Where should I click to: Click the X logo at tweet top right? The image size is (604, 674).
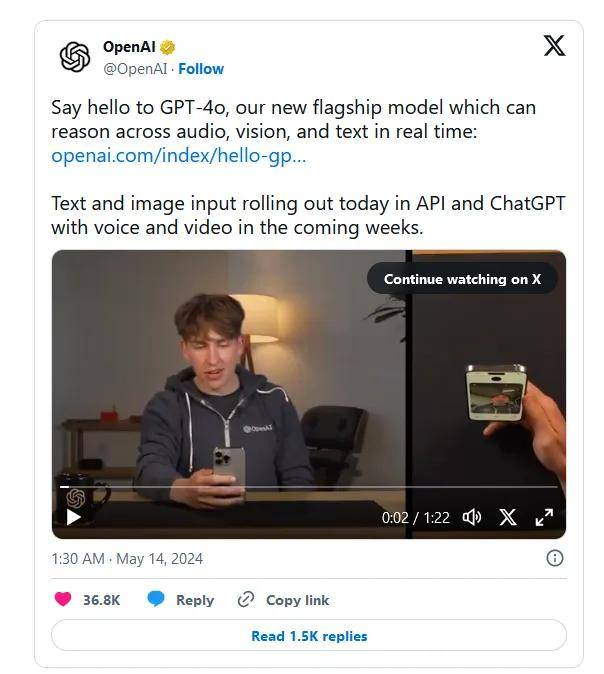pyautogui.click(x=554, y=46)
